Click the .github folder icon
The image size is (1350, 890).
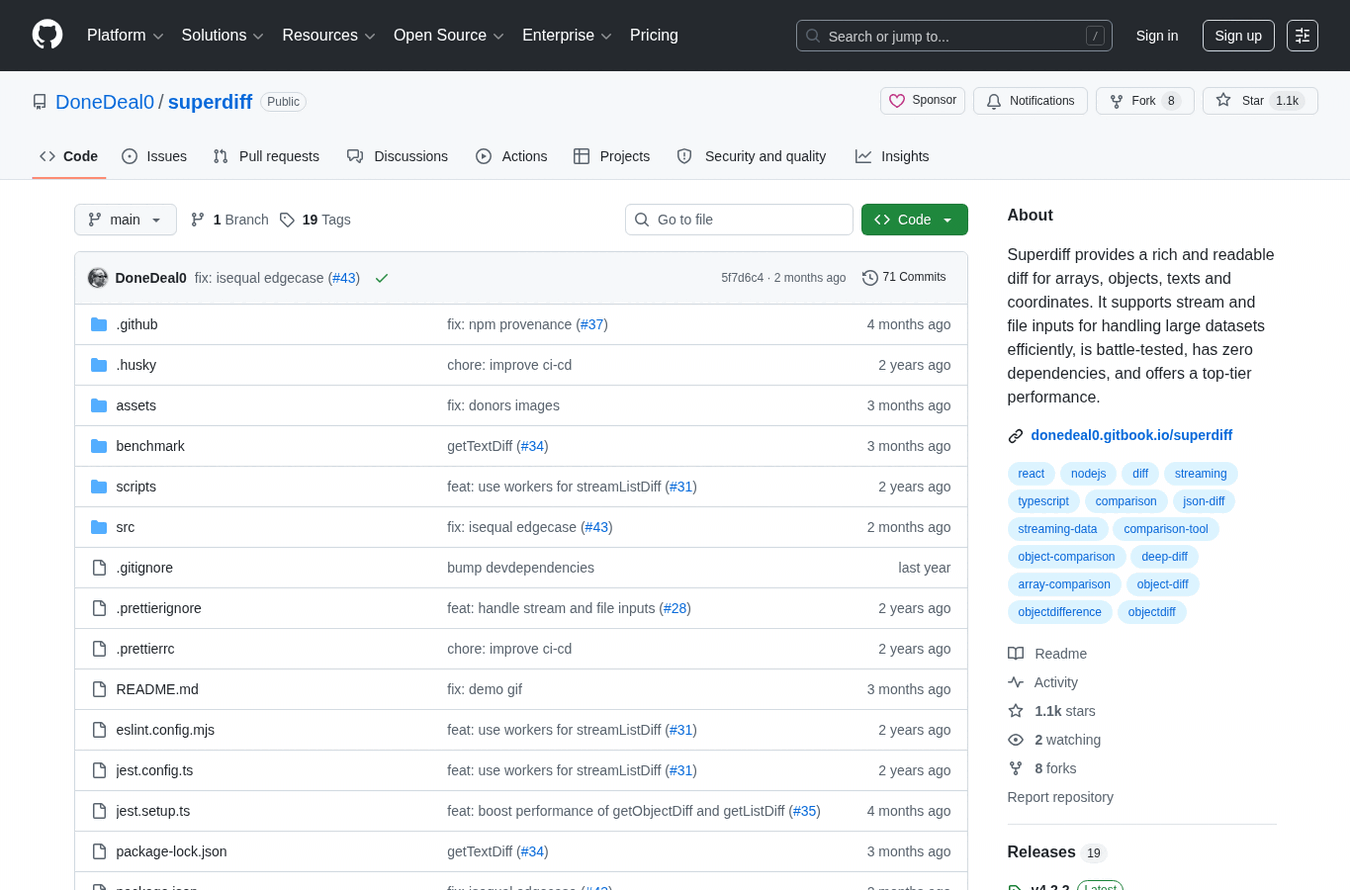(99, 325)
